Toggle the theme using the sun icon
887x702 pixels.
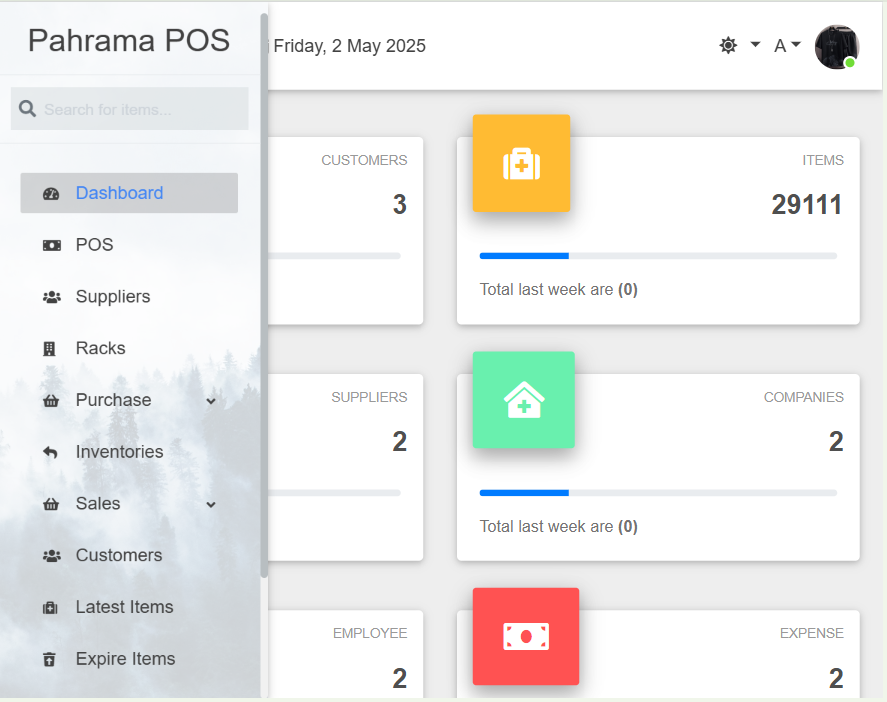[x=728, y=45]
